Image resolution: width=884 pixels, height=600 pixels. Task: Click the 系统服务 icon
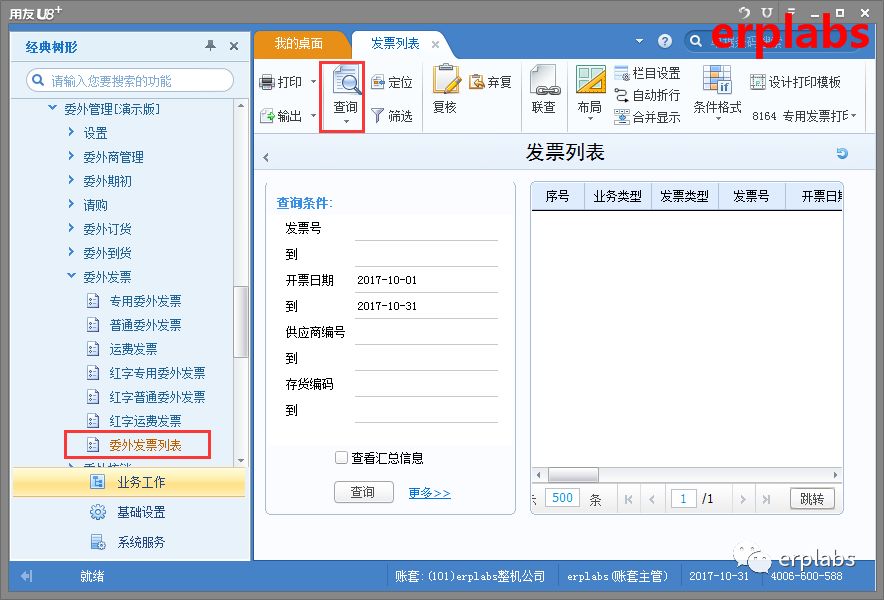coord(98,542)
